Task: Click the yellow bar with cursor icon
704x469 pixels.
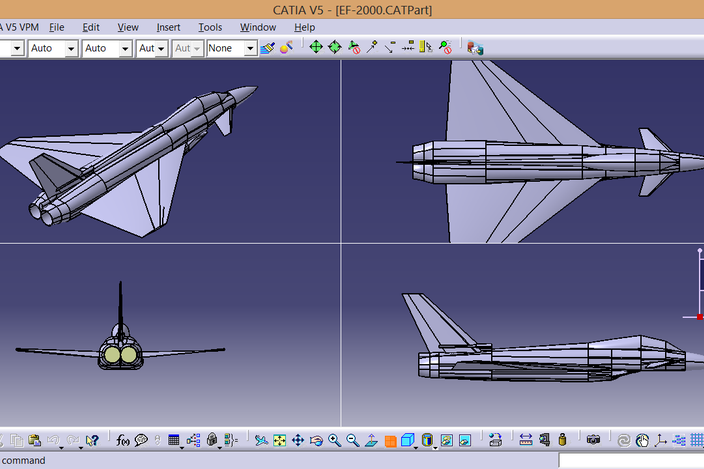Action: tap(426, 46)
